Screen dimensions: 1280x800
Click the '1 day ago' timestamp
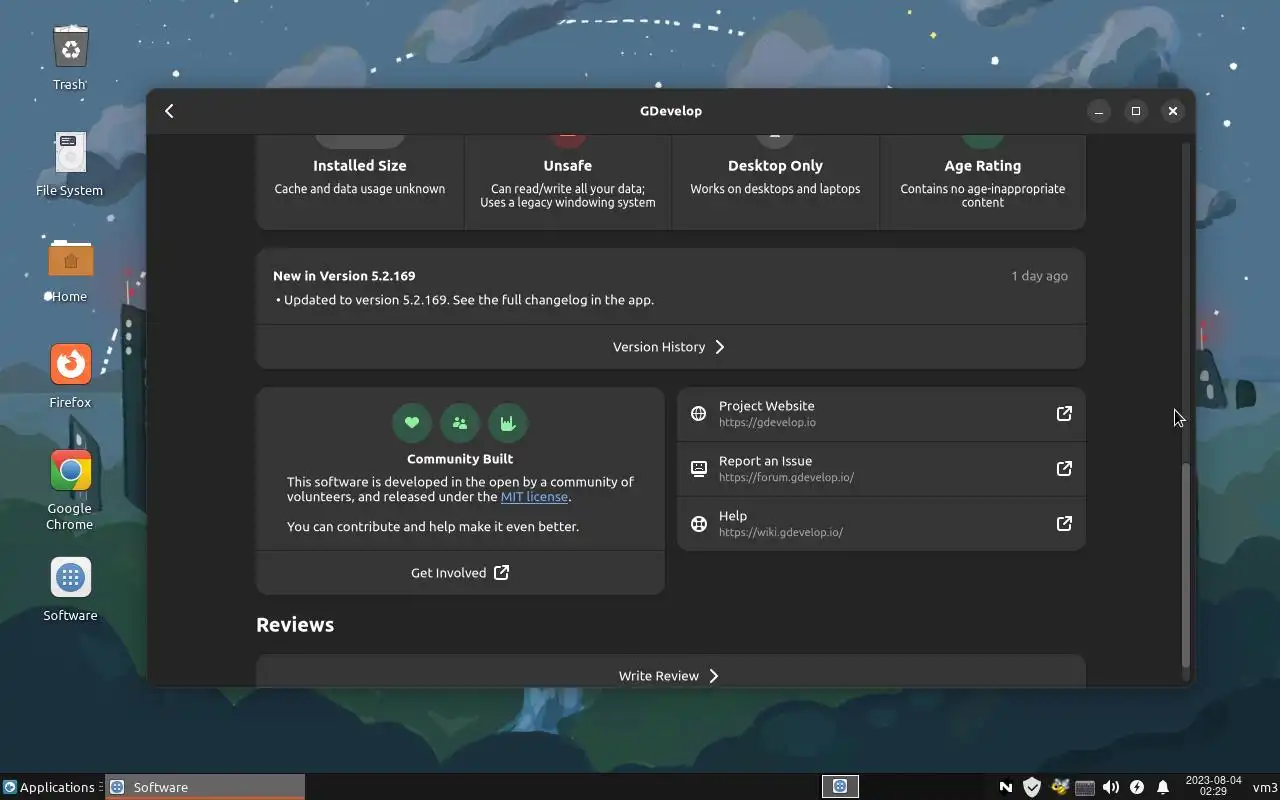[1039, 276]
